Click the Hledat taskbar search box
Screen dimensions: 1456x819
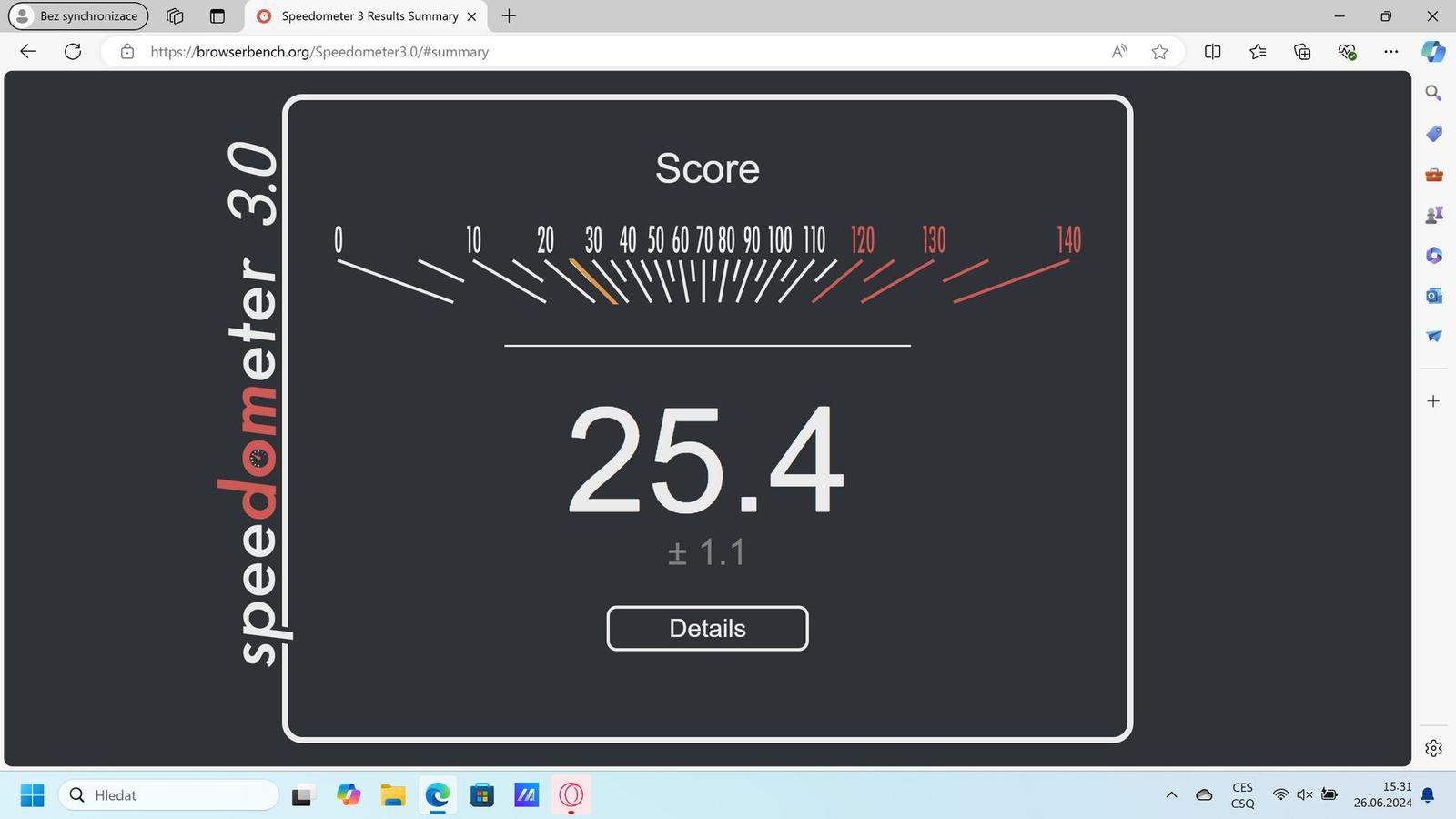pyautogui.click(x=168, y=795)
